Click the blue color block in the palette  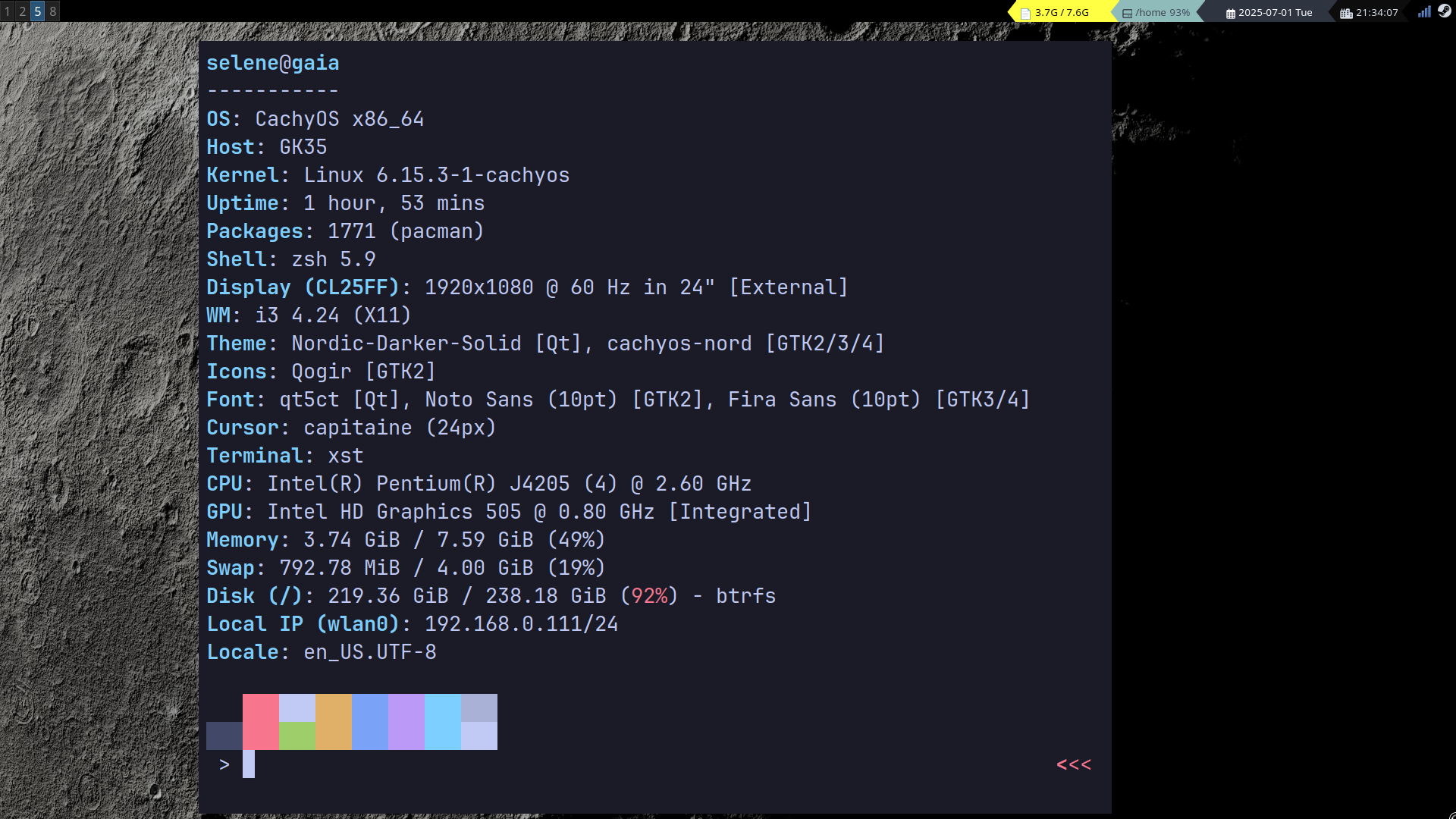click(x=370, y=722)
